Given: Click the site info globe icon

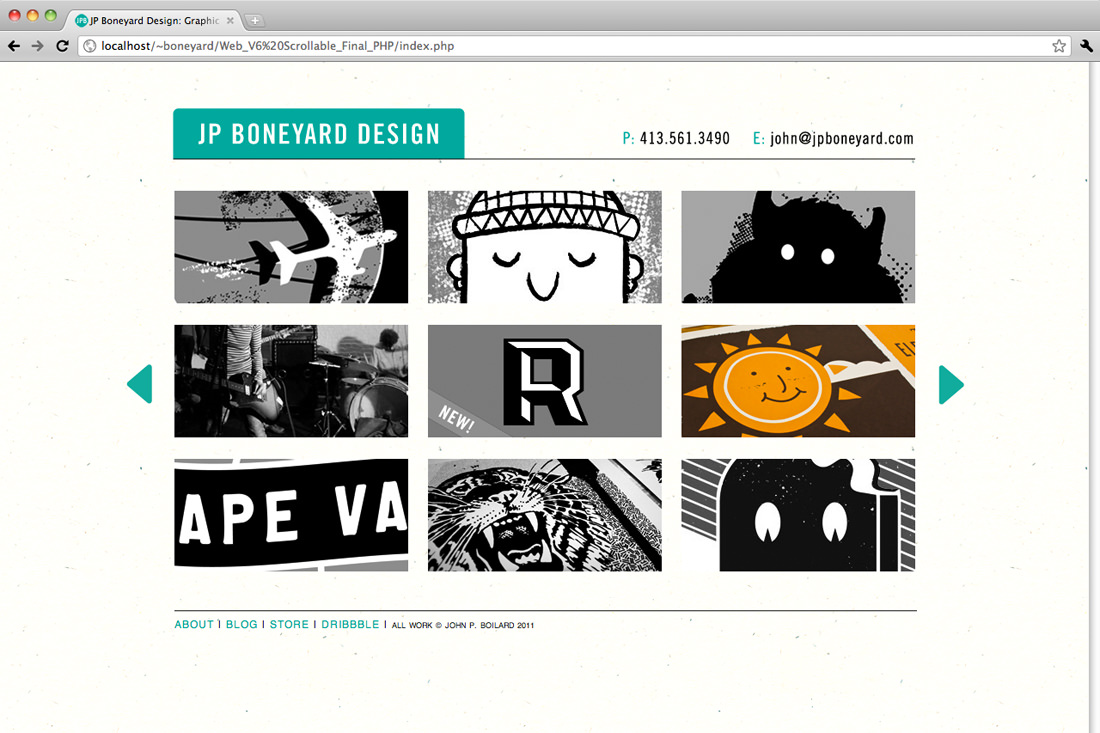Looking at the screenshot, I should [x=90, y=46].
